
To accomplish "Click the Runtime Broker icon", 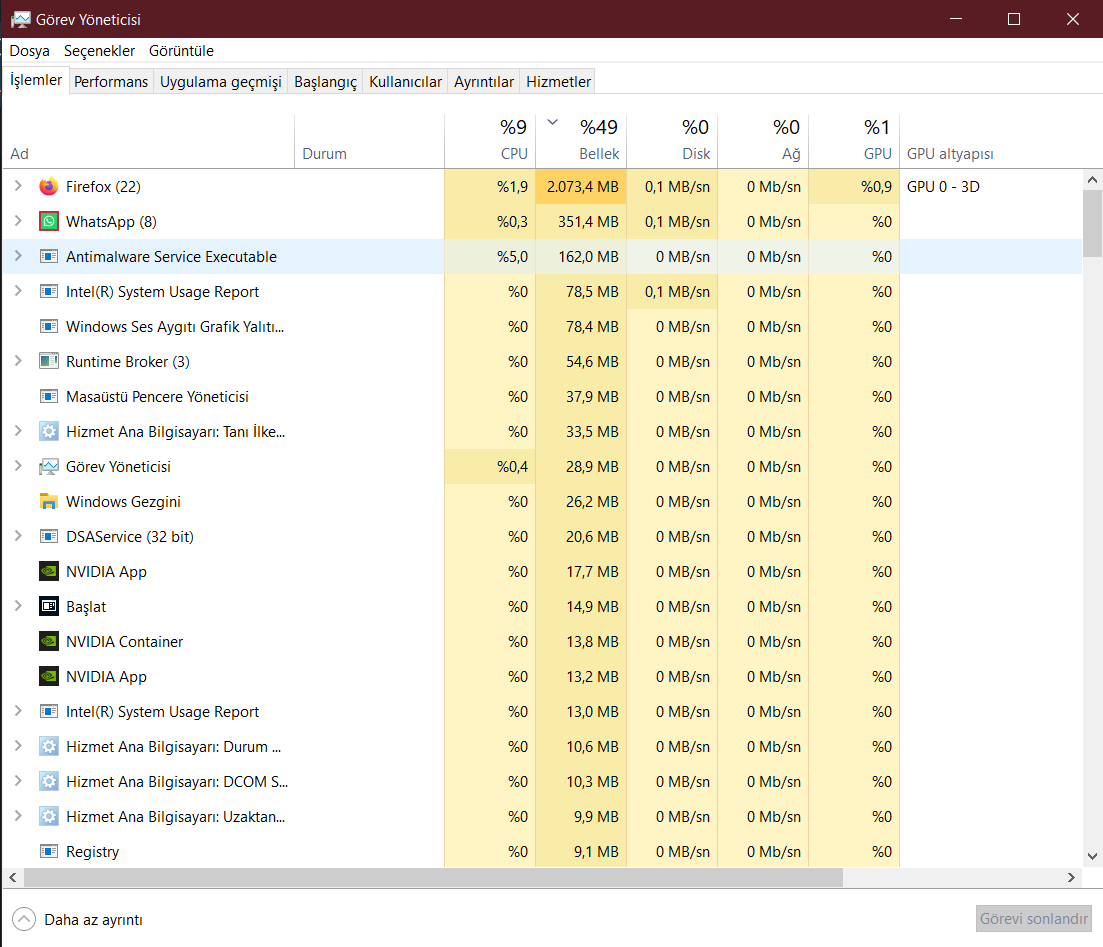I will pyautogui.click(x=49, y=362).
